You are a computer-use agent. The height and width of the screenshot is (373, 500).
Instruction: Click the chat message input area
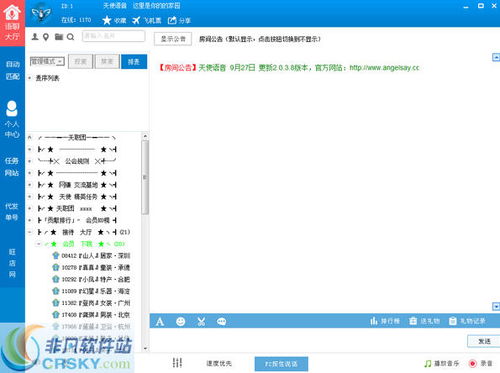(308, 340)
